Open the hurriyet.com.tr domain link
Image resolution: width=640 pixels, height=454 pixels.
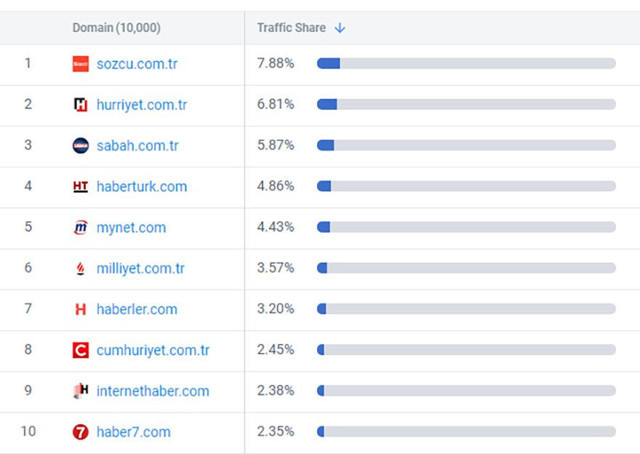click(142, 105)
